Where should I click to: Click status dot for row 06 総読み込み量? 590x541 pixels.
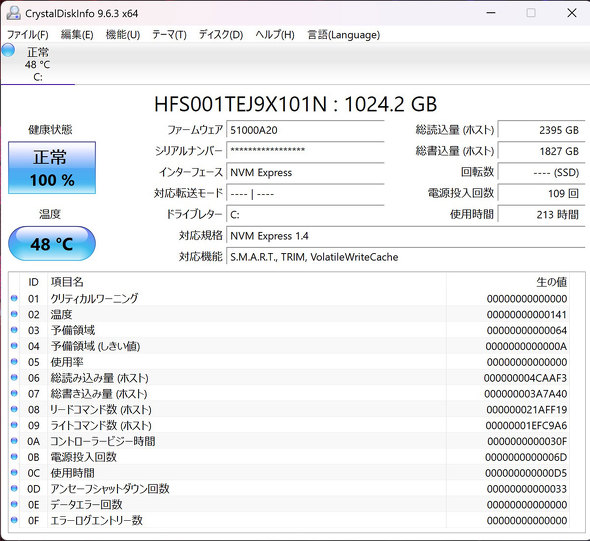[14, 377]
